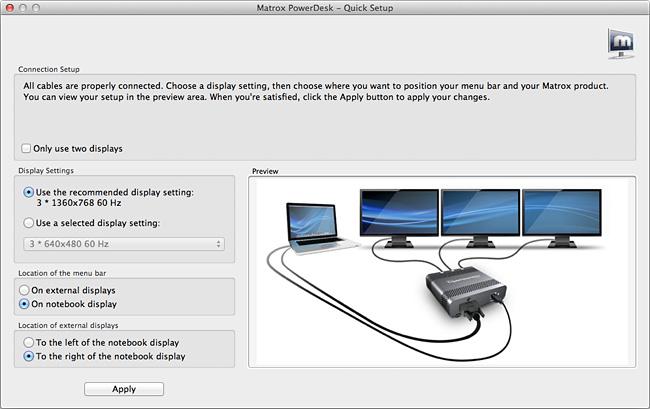Click the 3 * 1360x768 60 Hz text
The image size is (650, 409).
coord(79,203)
